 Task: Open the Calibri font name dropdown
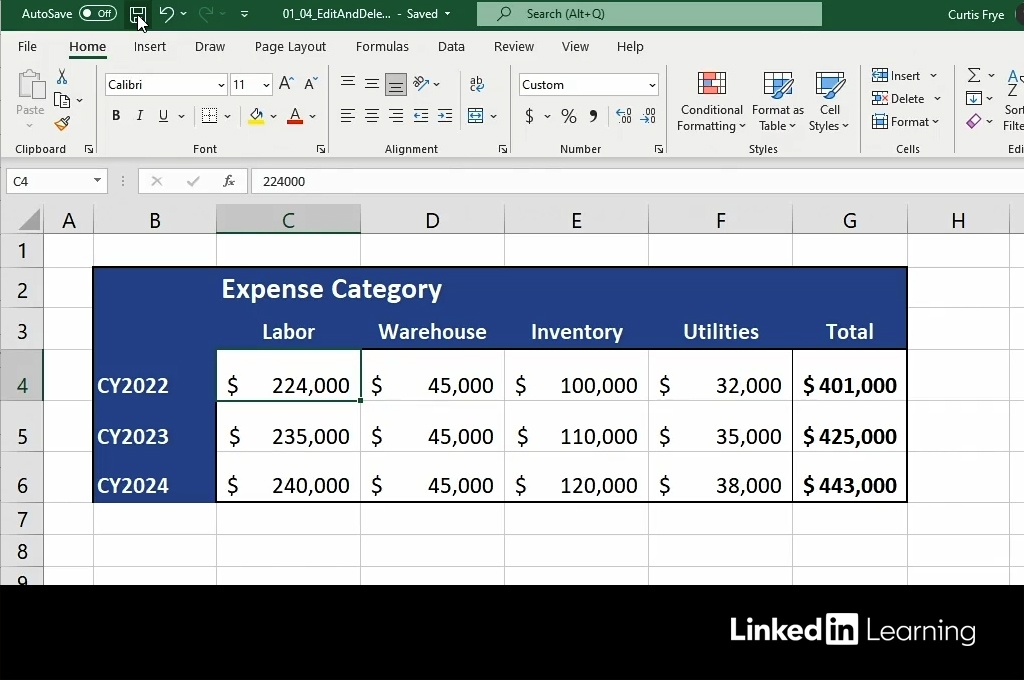click(x=221, y=85)
